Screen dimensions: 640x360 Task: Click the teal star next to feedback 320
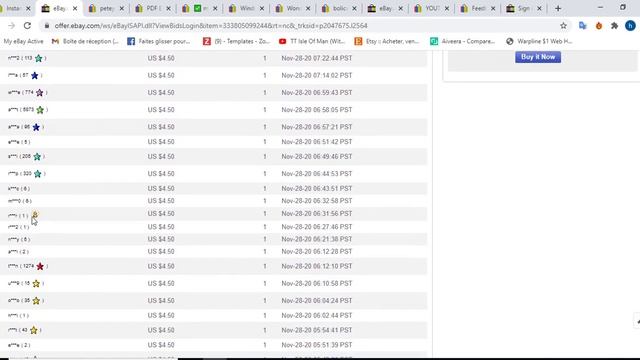[x=38, y=174]
